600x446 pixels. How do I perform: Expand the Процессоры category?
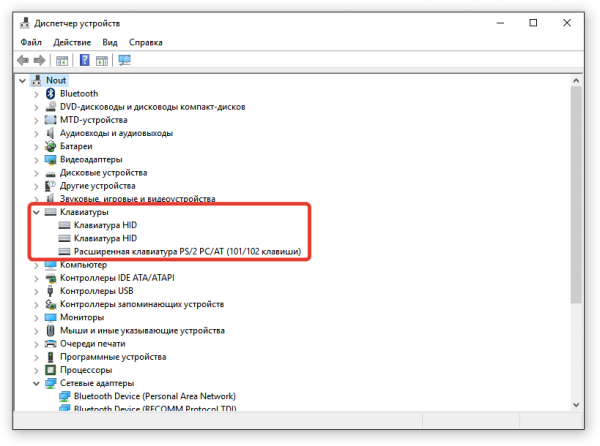36,371
